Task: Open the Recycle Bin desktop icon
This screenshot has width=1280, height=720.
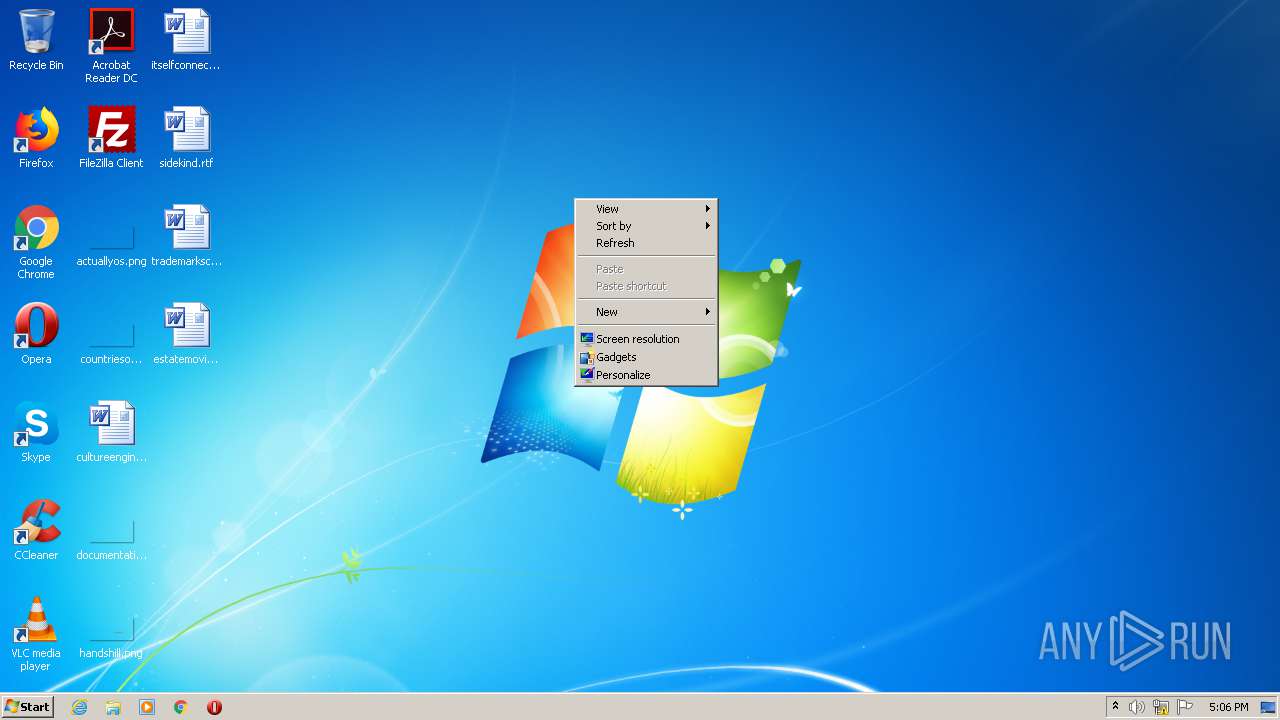Action: (x=36, y=40)
